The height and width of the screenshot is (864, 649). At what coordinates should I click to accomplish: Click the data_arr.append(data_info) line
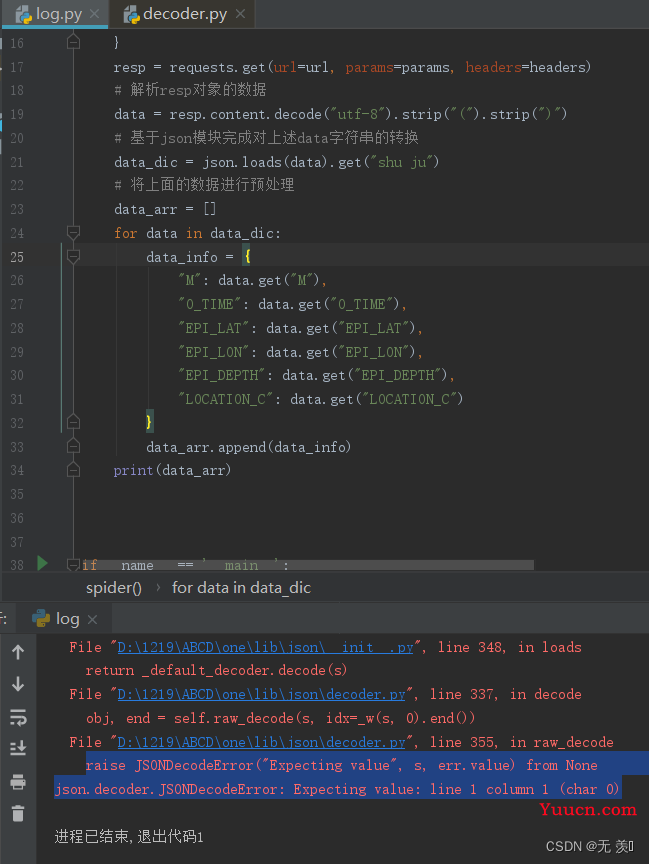248,447
